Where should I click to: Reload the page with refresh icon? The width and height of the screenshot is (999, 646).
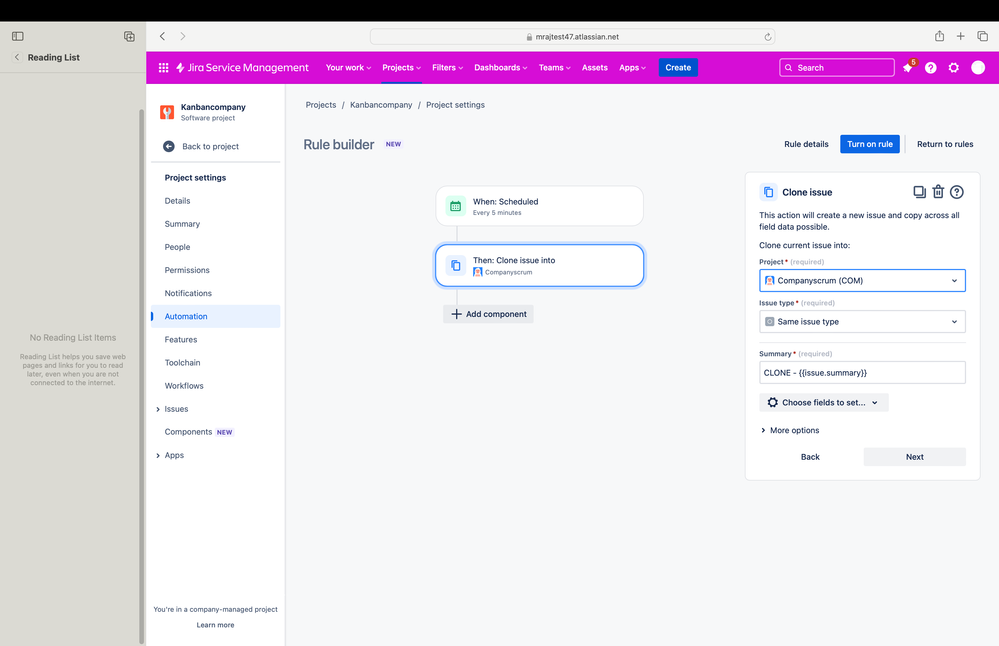coord(768,37)
